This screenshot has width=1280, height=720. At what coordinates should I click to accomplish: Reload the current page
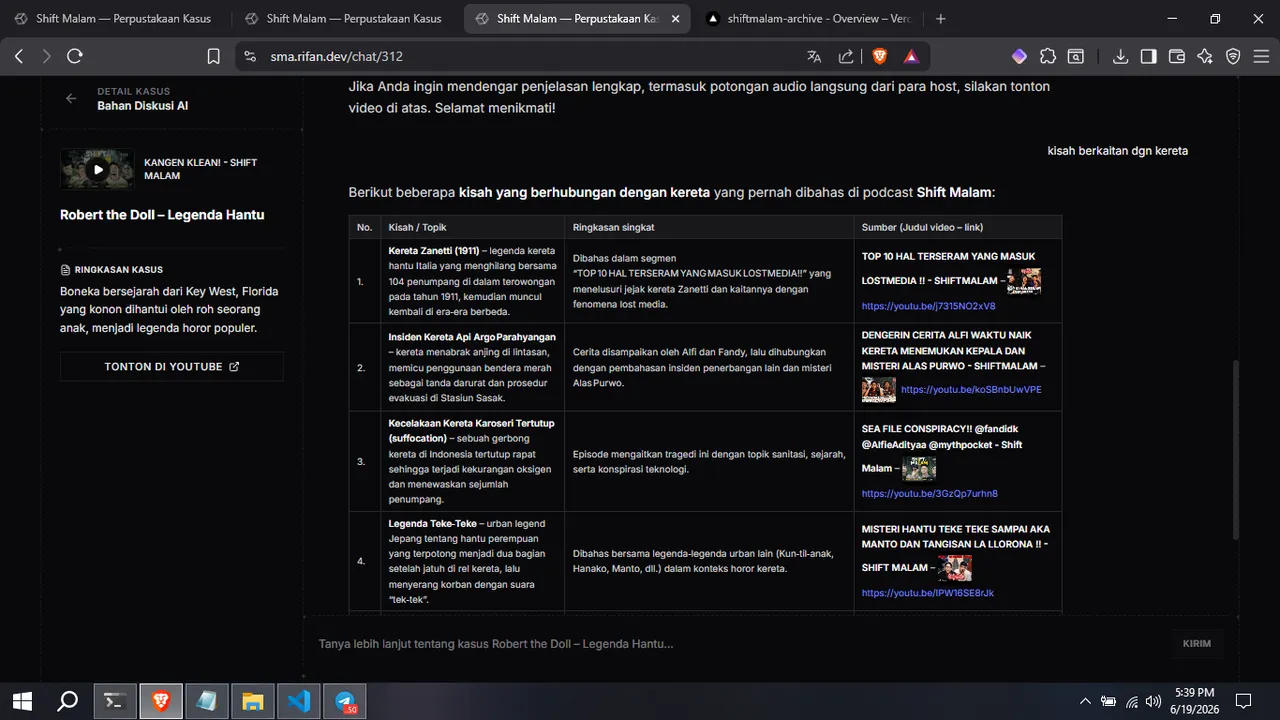coord(75,57)
